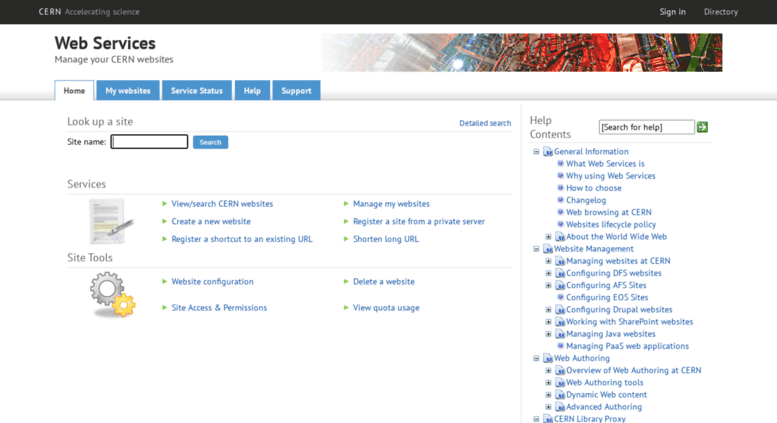Click Sign in in top bar
Viewport: 777px width, 423px height.
click(x=672, y=12)
